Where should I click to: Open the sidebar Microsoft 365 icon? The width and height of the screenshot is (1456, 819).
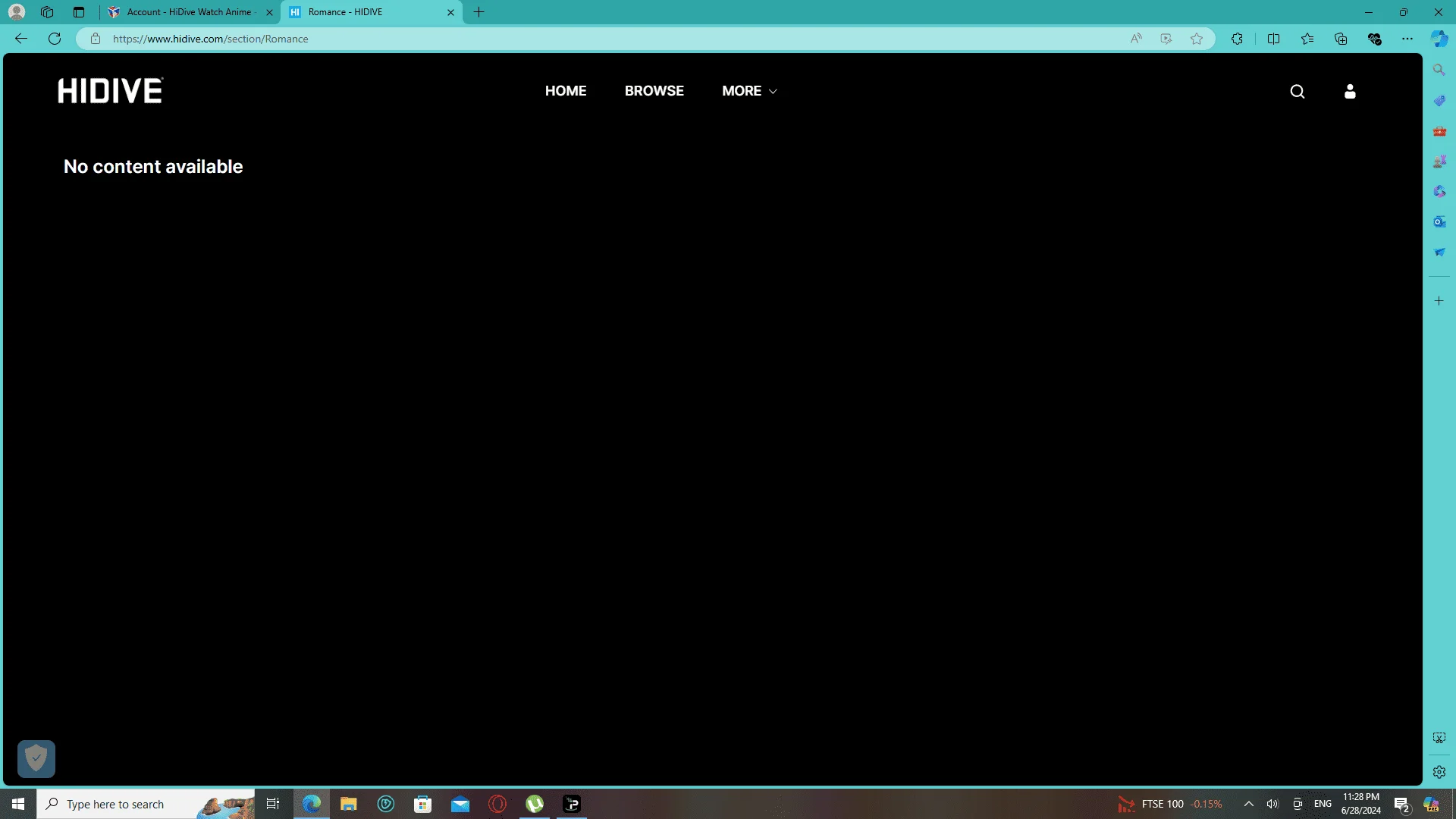coord(1439,191)
